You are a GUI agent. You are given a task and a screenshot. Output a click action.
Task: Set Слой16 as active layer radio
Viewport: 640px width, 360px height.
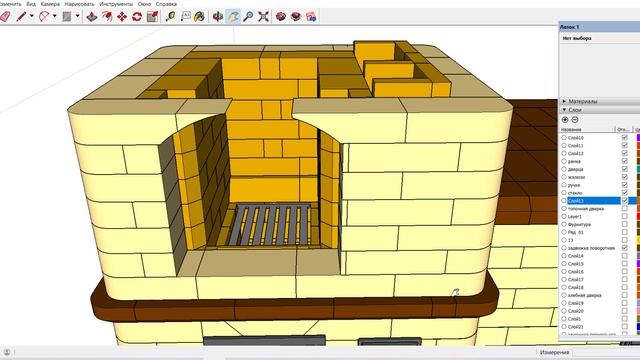[x=564, y=271]
